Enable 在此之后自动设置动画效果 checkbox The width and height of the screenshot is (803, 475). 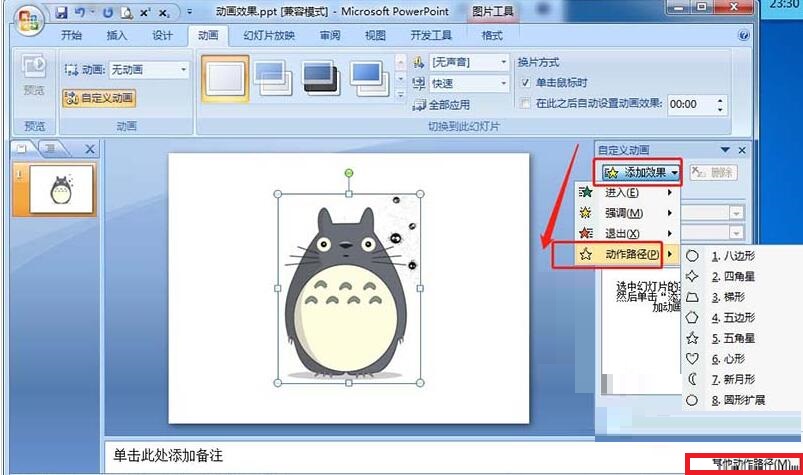(525, 103)
